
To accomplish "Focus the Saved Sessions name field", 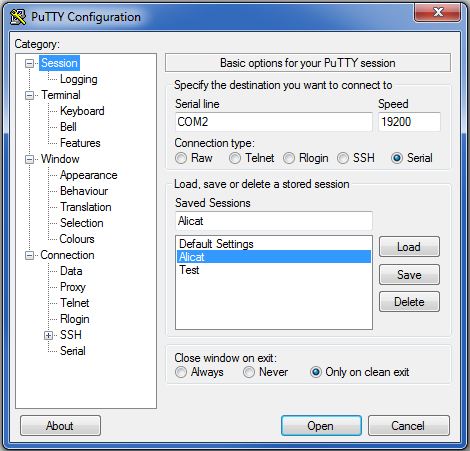I will (274, 221).
